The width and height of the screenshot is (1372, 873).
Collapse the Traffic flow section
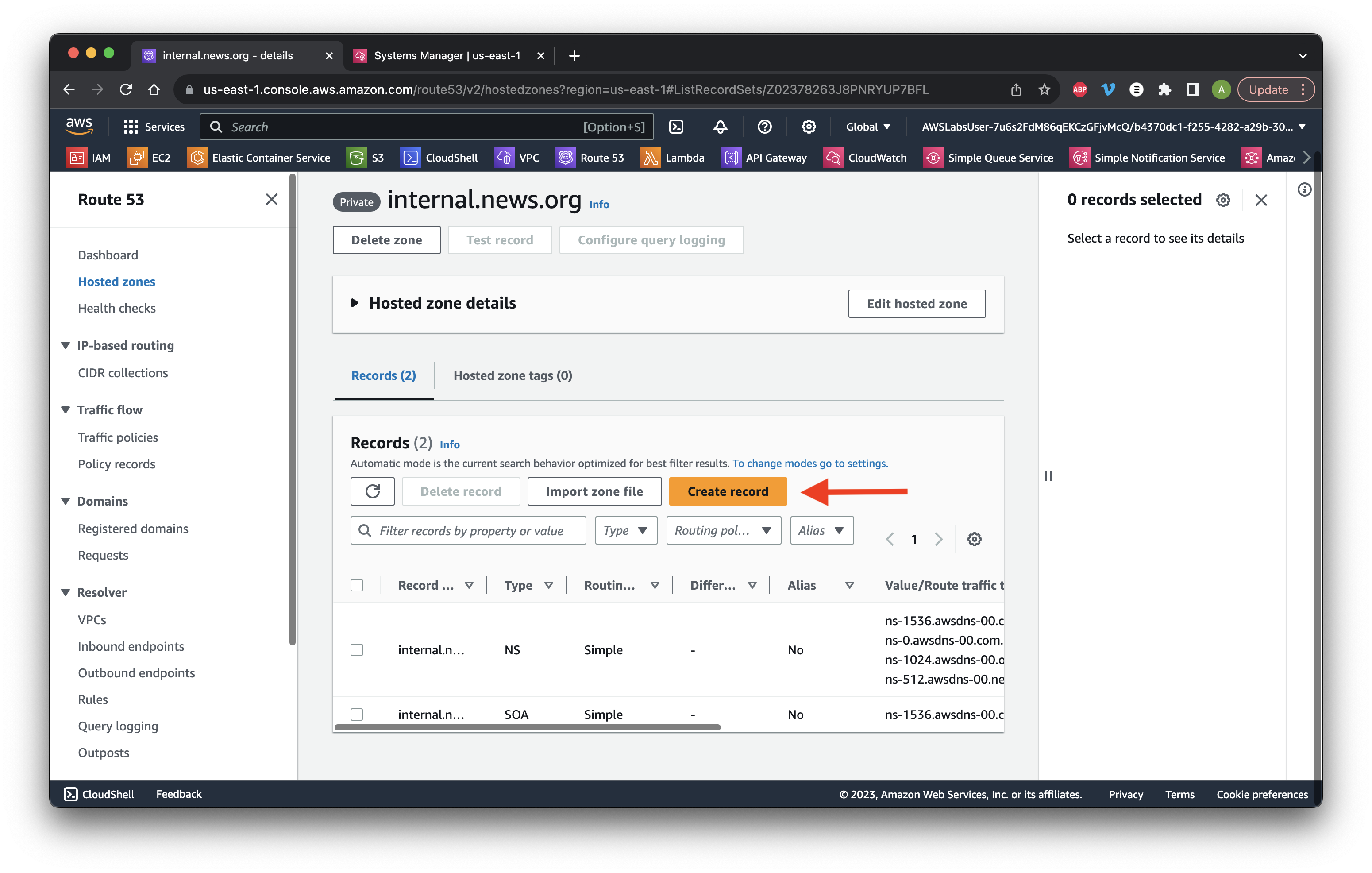tap(65, 410)
